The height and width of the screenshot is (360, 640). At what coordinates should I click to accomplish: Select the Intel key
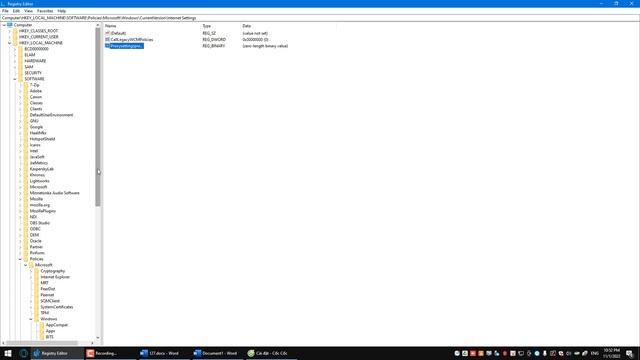coord(33,151)
